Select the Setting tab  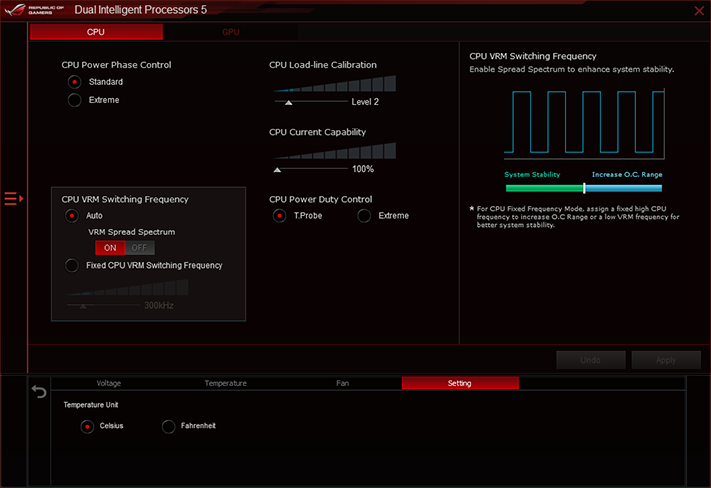tap(460, 383)
